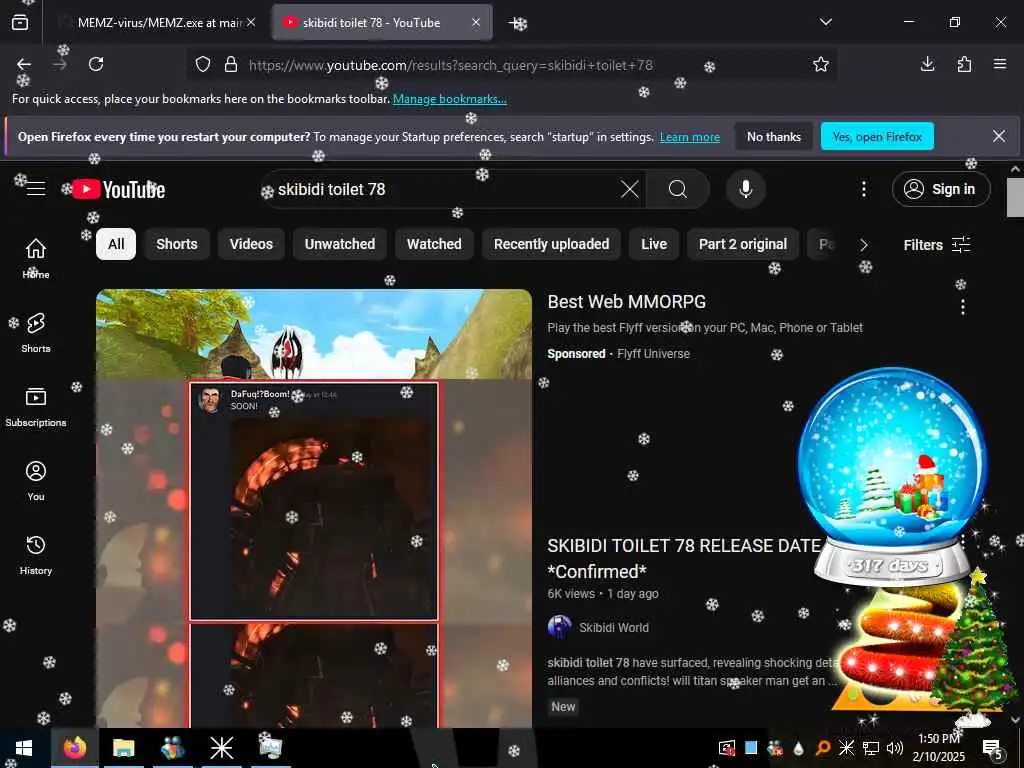The width and height of the screenshot is (1024, 768).
Task: Go to YouTube logo home
Action: [119, 189]
